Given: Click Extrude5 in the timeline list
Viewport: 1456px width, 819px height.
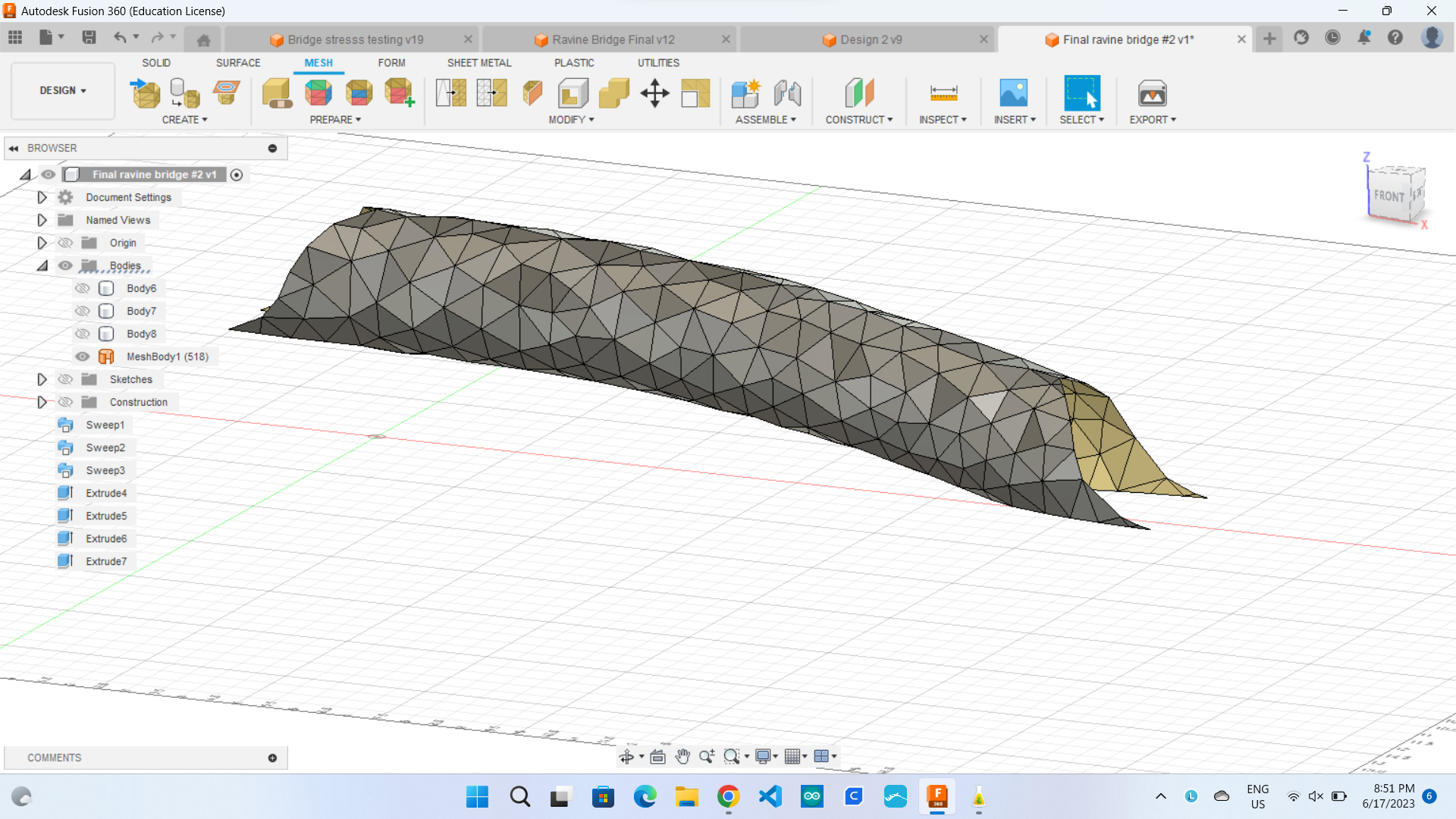Looking at the screenshot, I should tap(106, 515).
